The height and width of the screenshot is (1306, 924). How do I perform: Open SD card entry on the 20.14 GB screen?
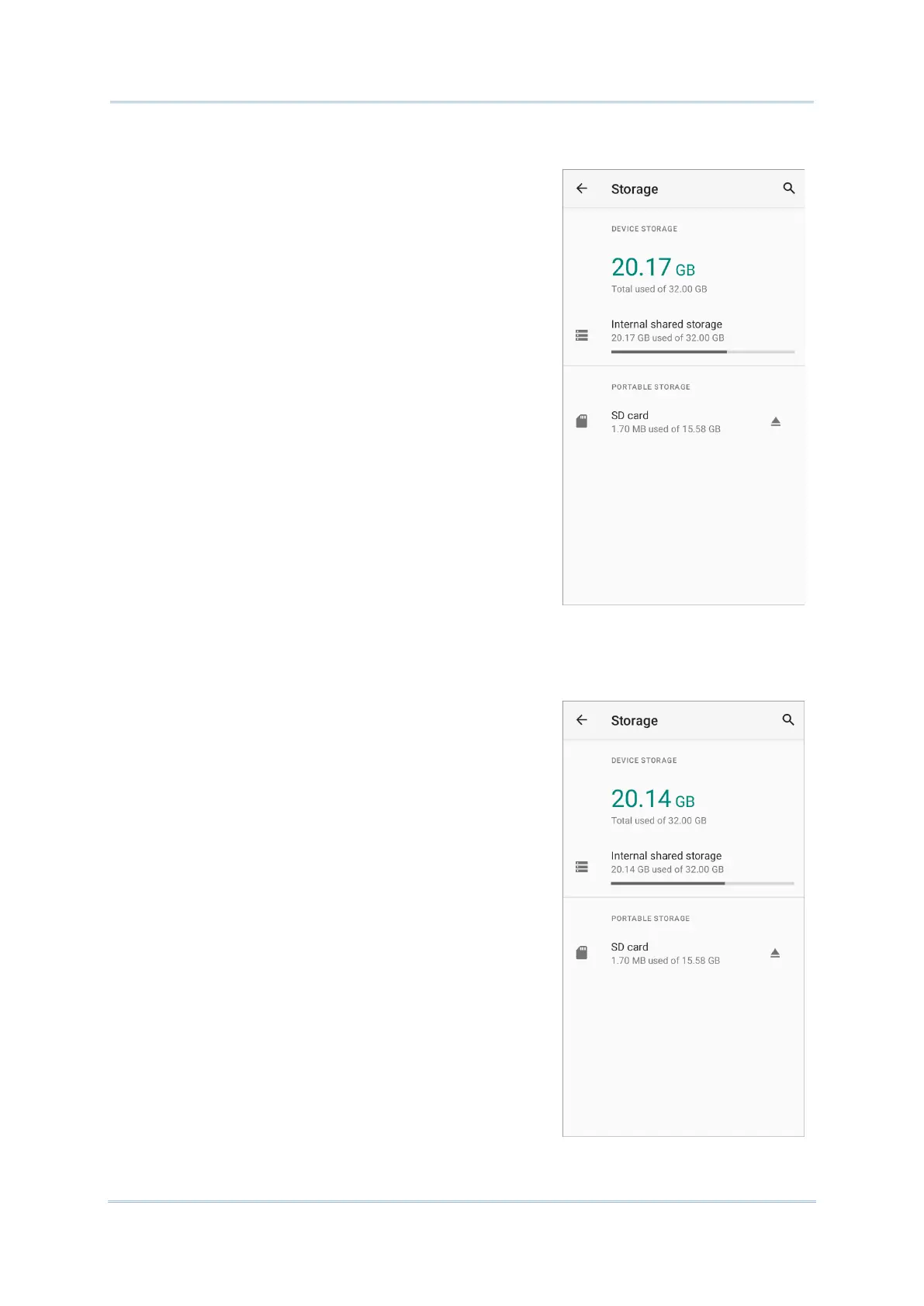pyautogui.click(x=683, y=953)
